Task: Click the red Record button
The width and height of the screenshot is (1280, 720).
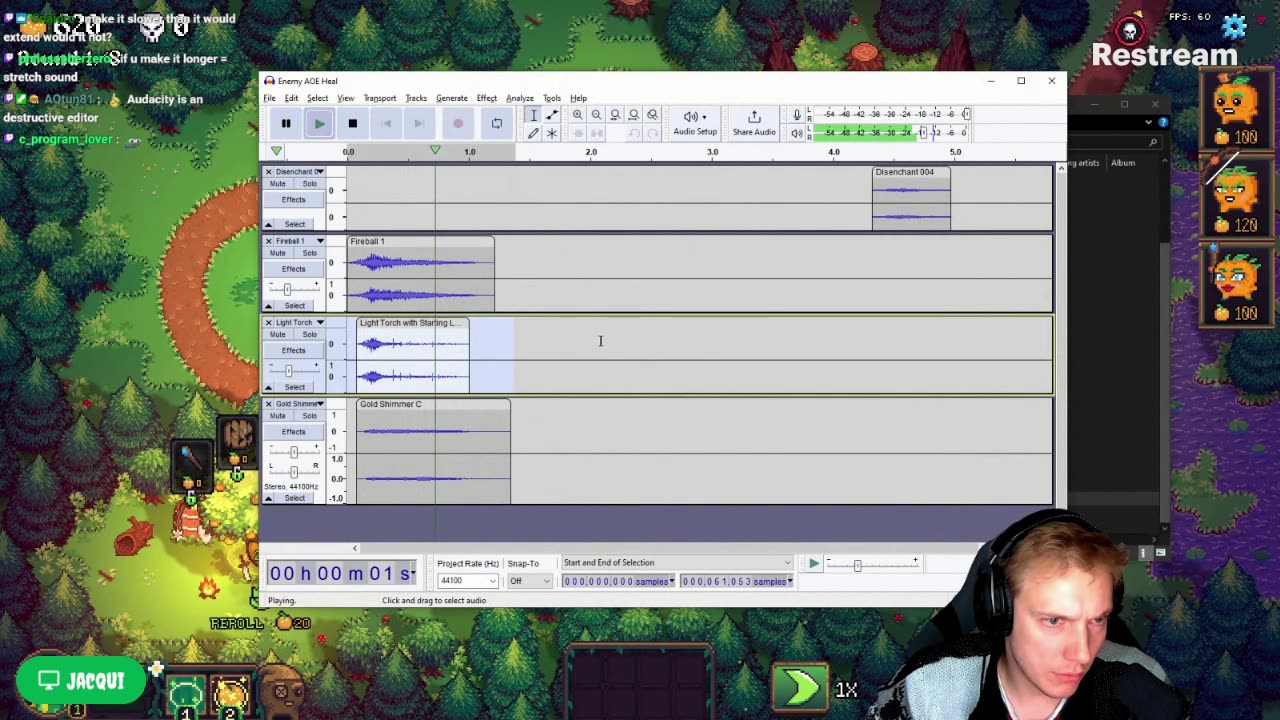Action: [x=458, y=123]
